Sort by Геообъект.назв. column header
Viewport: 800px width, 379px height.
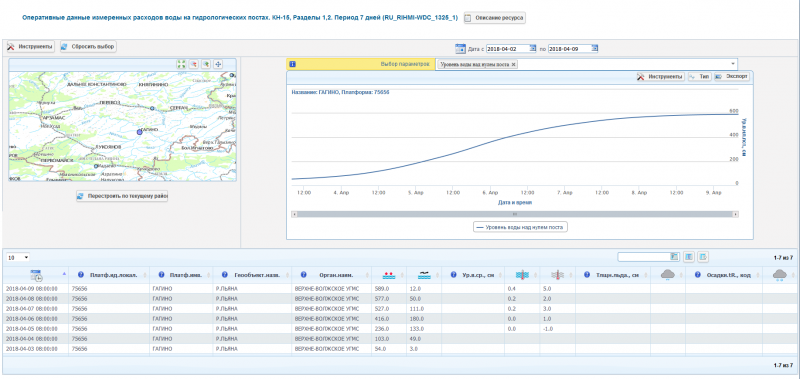click(x=257, y=275)
